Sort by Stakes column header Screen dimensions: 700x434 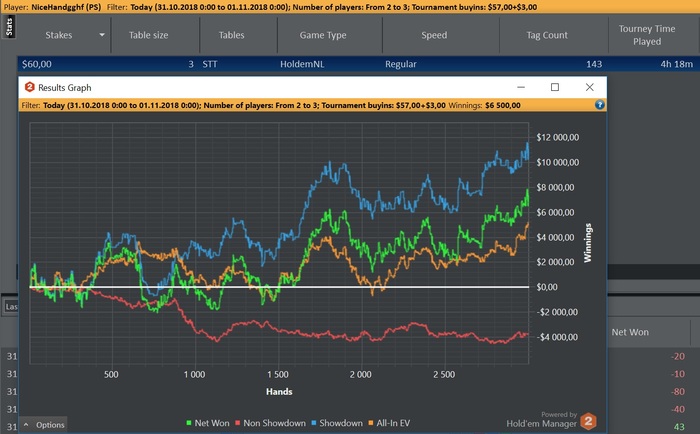click(58, 35)
